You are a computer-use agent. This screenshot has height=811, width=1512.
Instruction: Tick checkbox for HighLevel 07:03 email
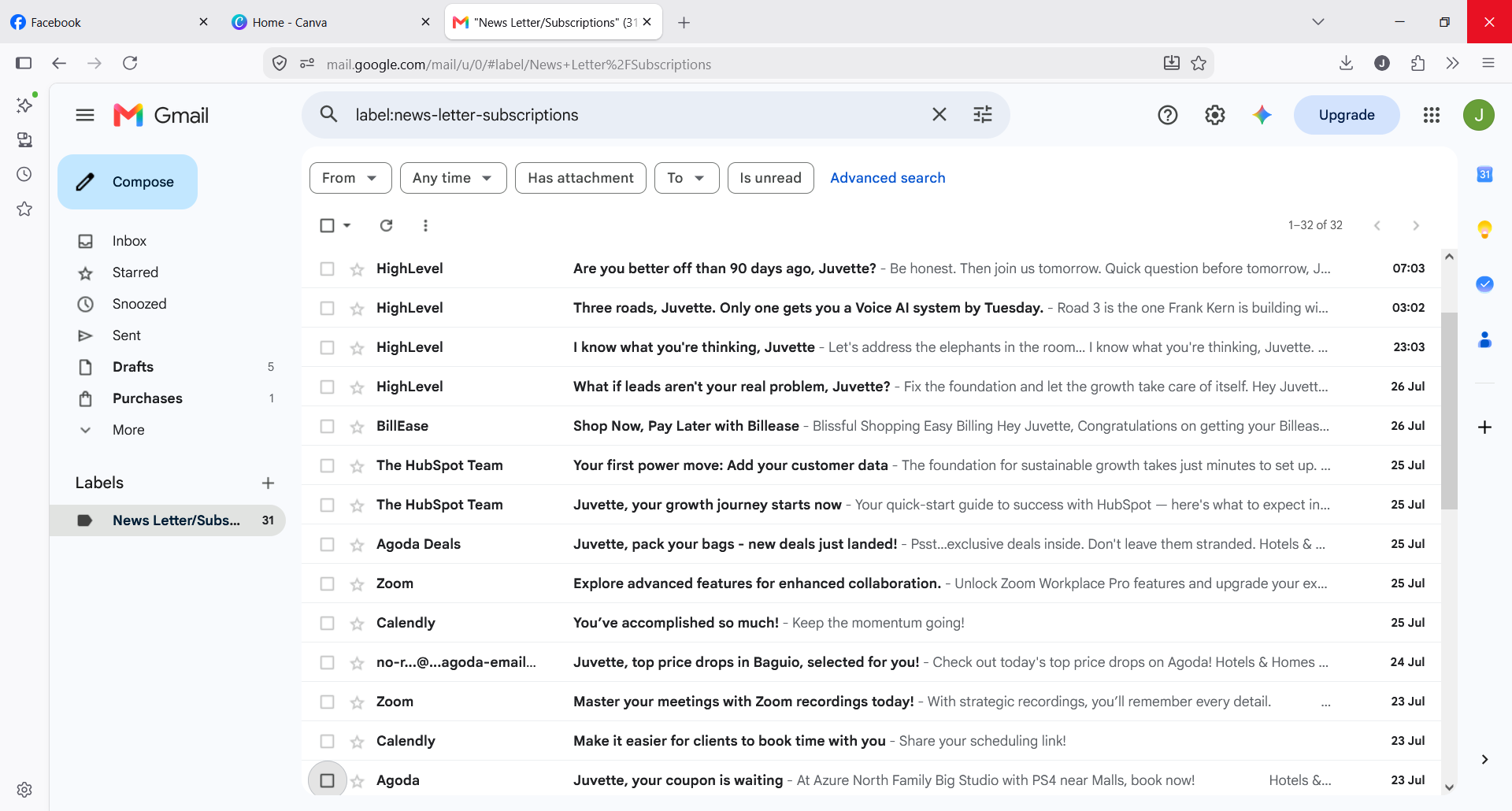tap(327, 268)
